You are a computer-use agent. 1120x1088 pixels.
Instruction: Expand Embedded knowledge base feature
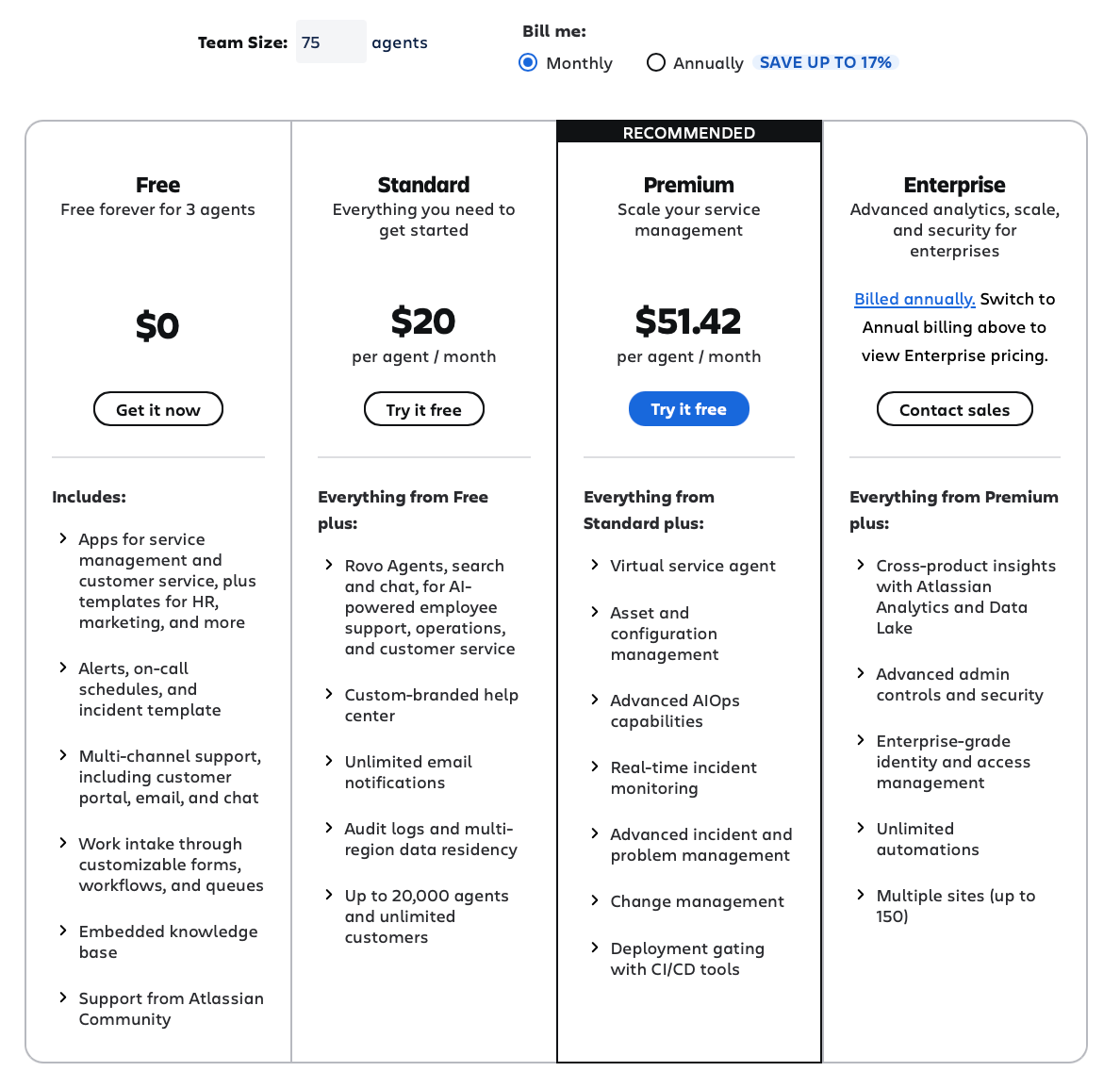pyautogui.click(x=61, y=931)
